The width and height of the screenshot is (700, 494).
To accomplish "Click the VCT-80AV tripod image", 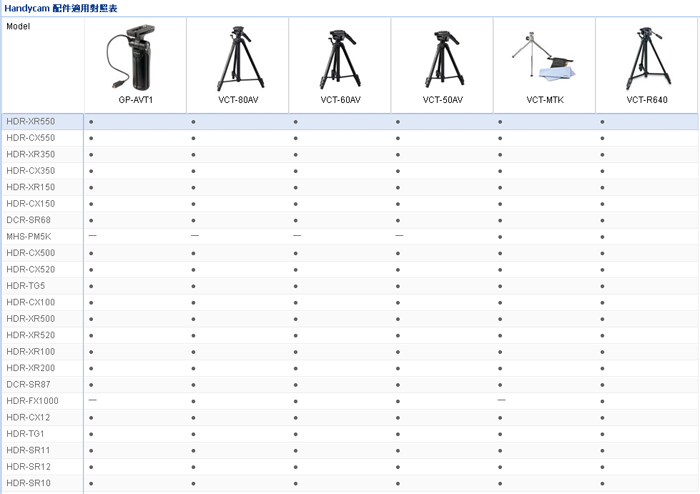I will click(240, 58).
